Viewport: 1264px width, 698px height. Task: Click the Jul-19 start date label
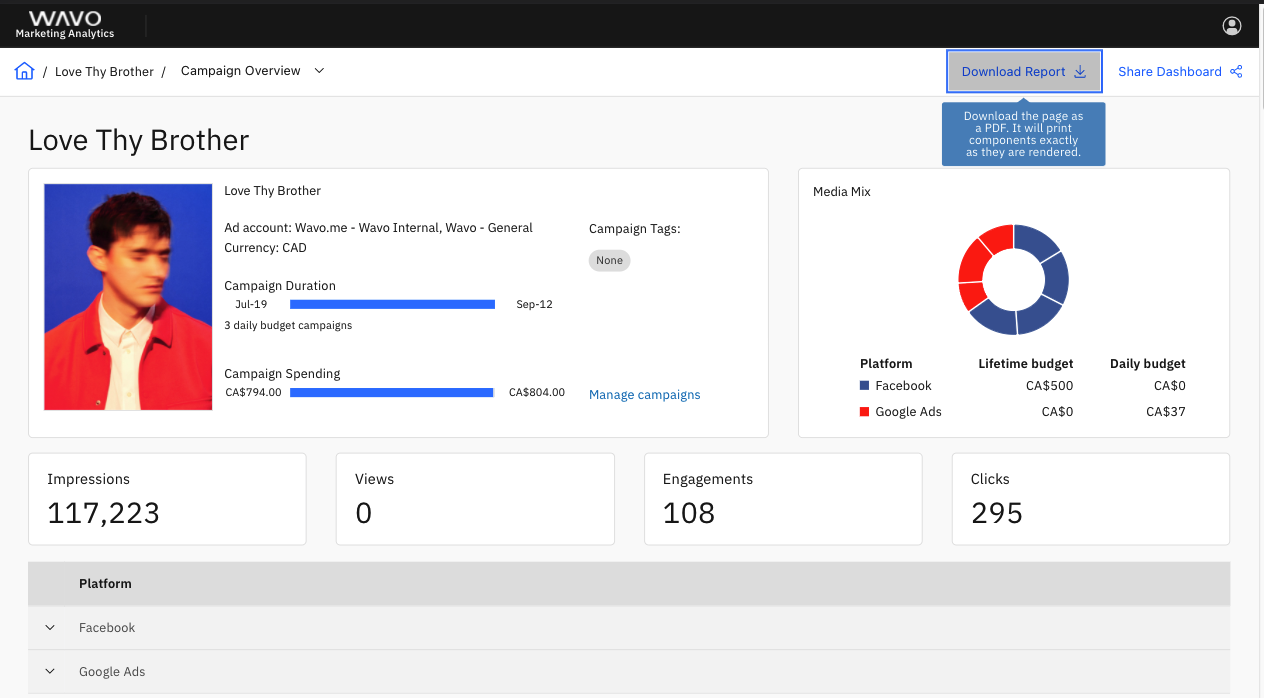[x=251, y=304]
